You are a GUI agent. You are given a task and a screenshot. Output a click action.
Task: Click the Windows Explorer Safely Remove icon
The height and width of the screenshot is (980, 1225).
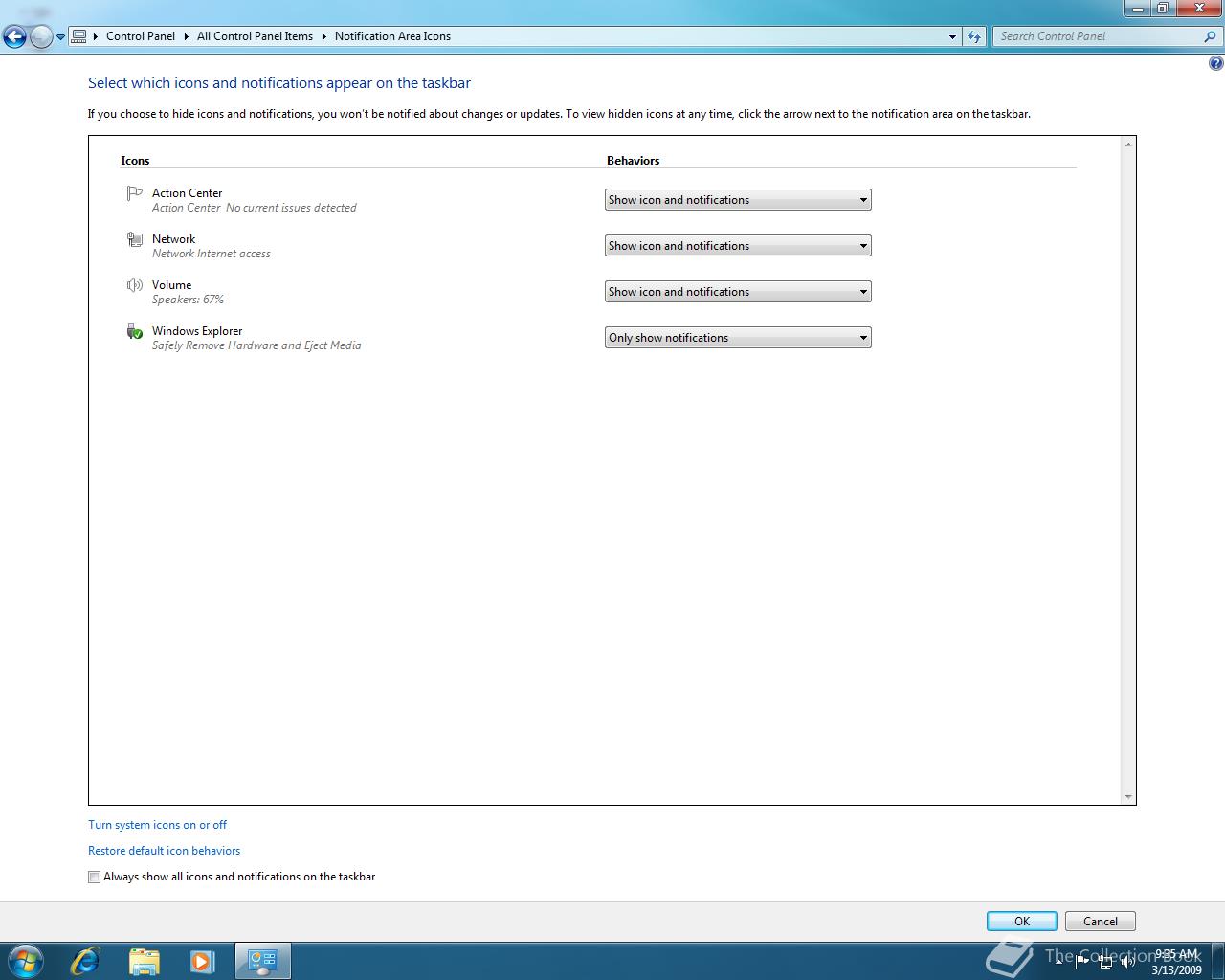tap(135, 332)
